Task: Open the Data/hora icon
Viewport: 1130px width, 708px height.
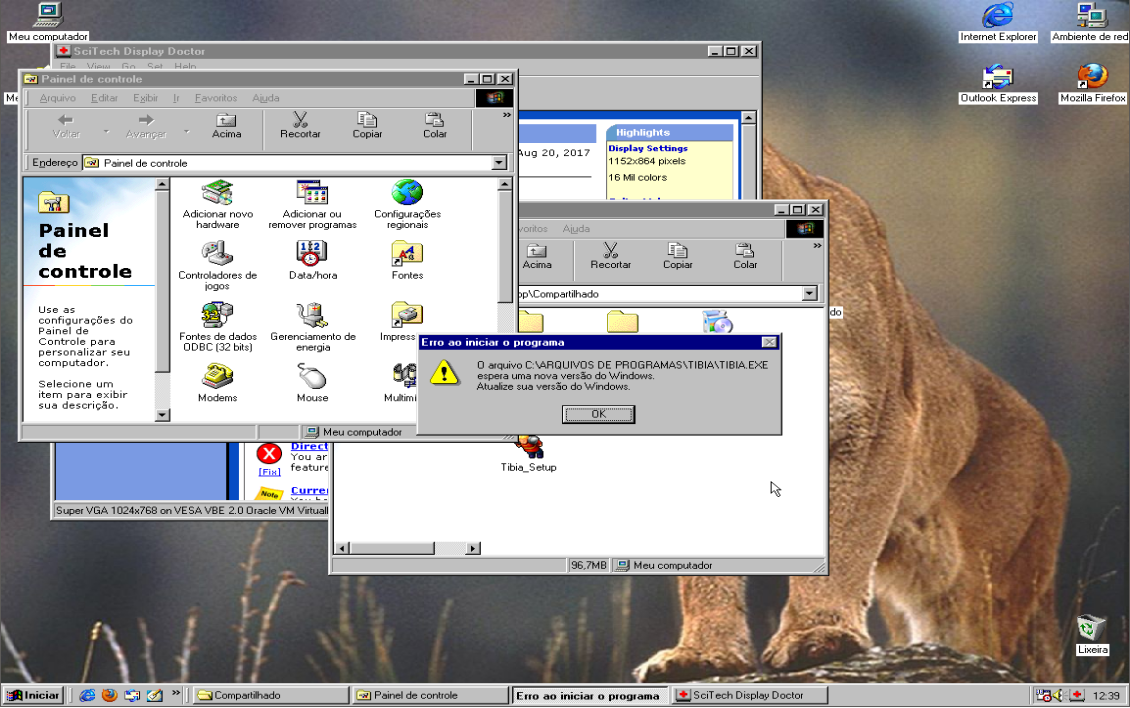Action: pyautogui.click(x=312, y=255)
